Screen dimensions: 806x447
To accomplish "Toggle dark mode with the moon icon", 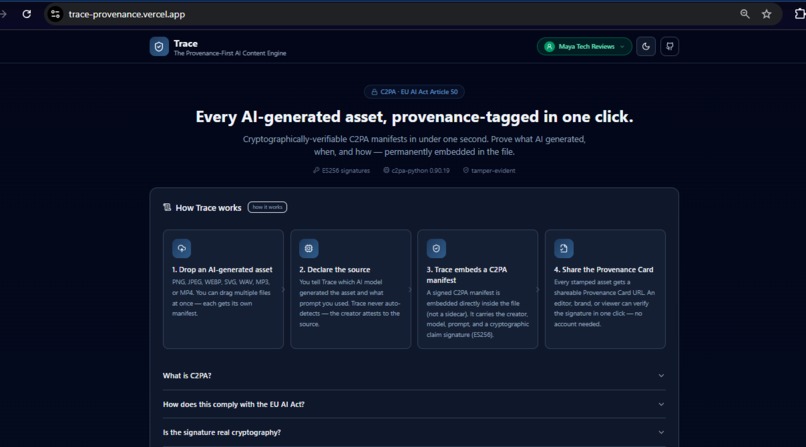I will 646,46.
